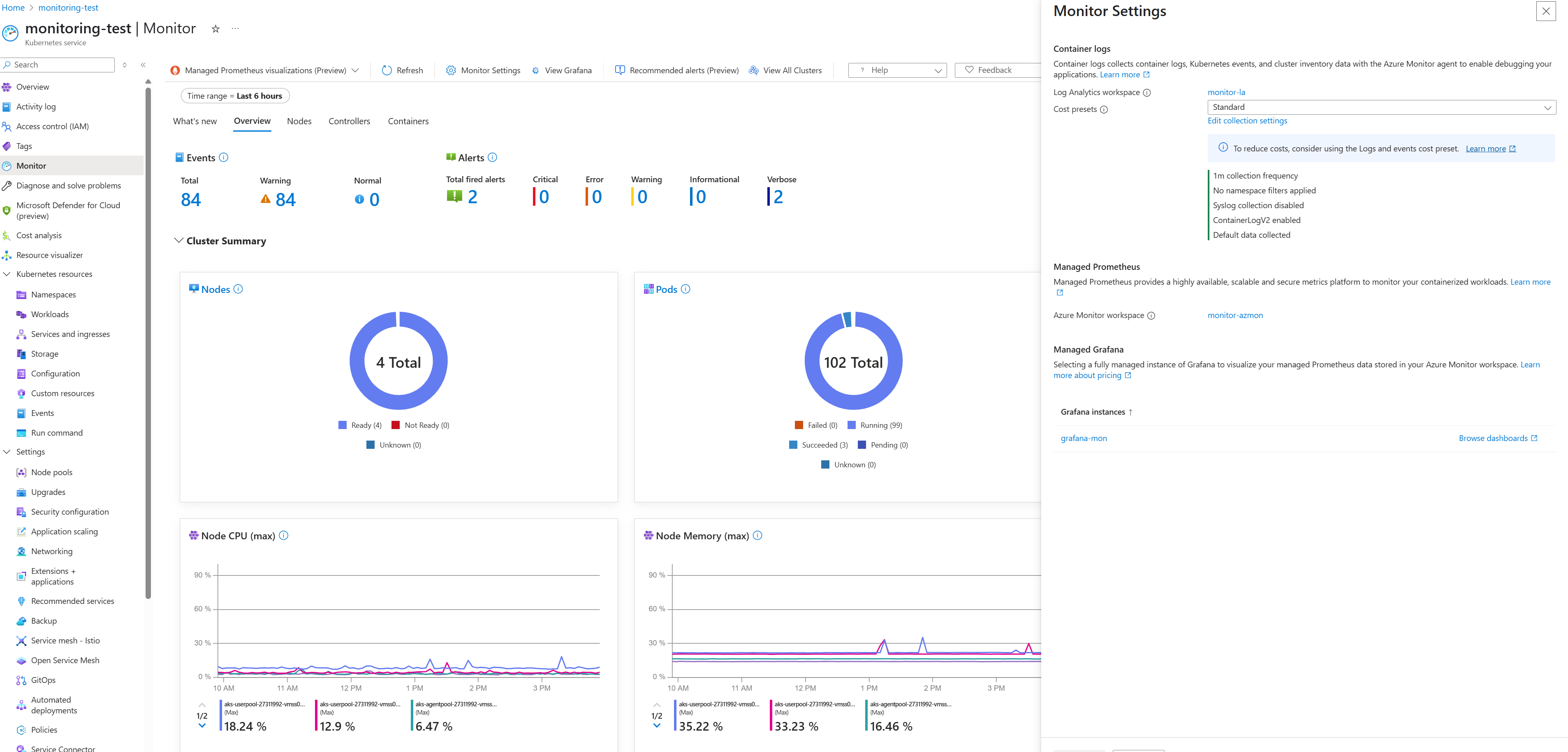The height and width of the screenshot is (752, 1568).
Task: Collapse the Settings group in sidebar
Action: (7, 452)
